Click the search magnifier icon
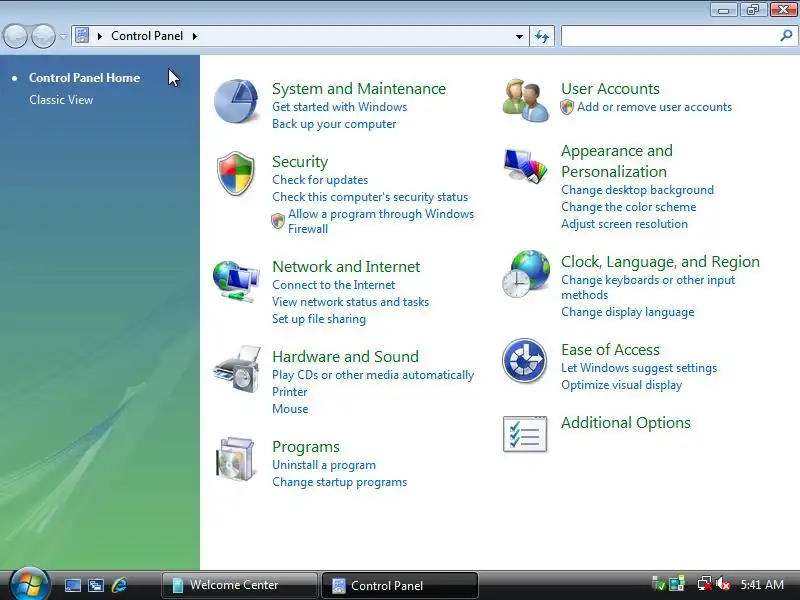The height and width of the screenshot is (600, 800). (786, 36)
